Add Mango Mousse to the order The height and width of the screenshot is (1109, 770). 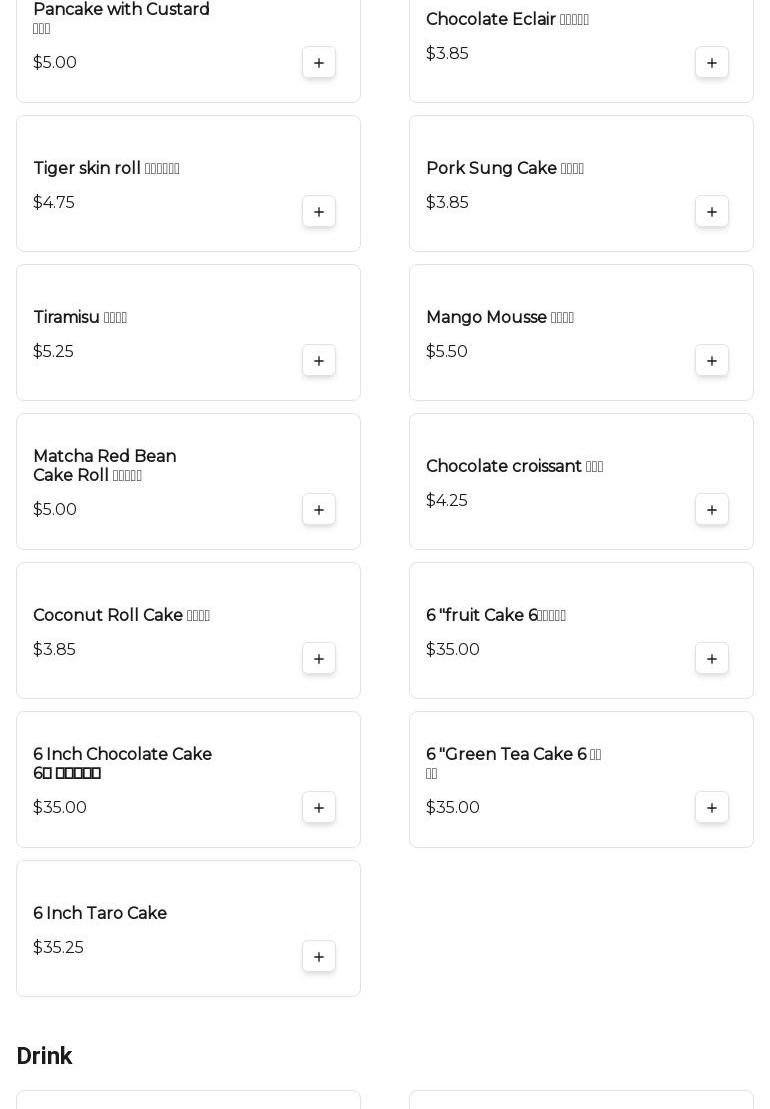(712, 361)
